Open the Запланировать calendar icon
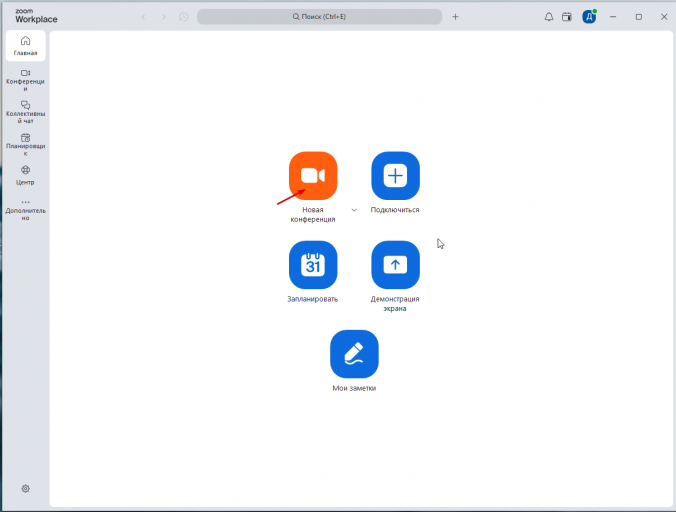The height and width of the screenshot is (512, 676). pyautogui.click(x=313, y=265)
